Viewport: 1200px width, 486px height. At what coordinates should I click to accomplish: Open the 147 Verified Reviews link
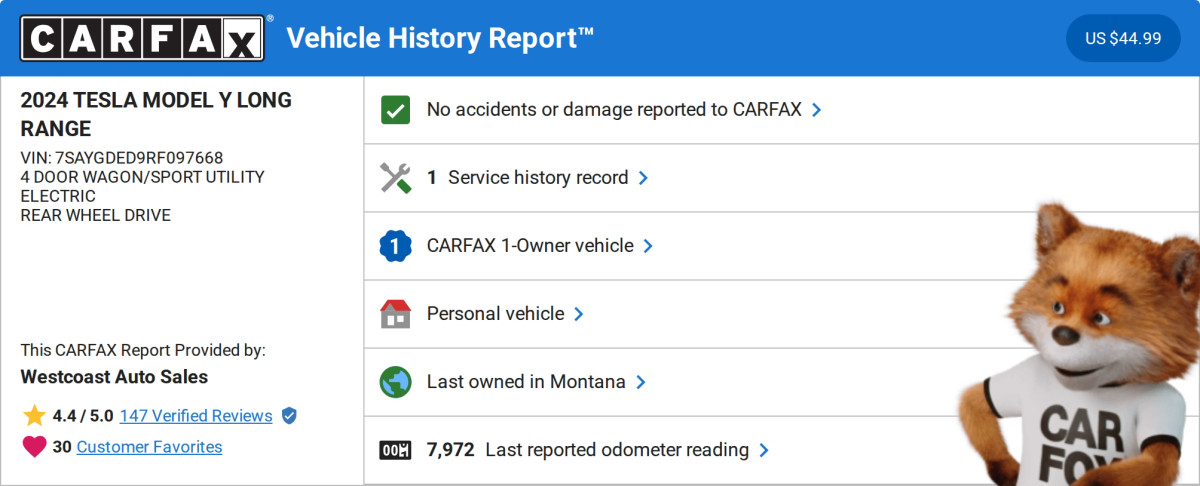pos(196,416)
